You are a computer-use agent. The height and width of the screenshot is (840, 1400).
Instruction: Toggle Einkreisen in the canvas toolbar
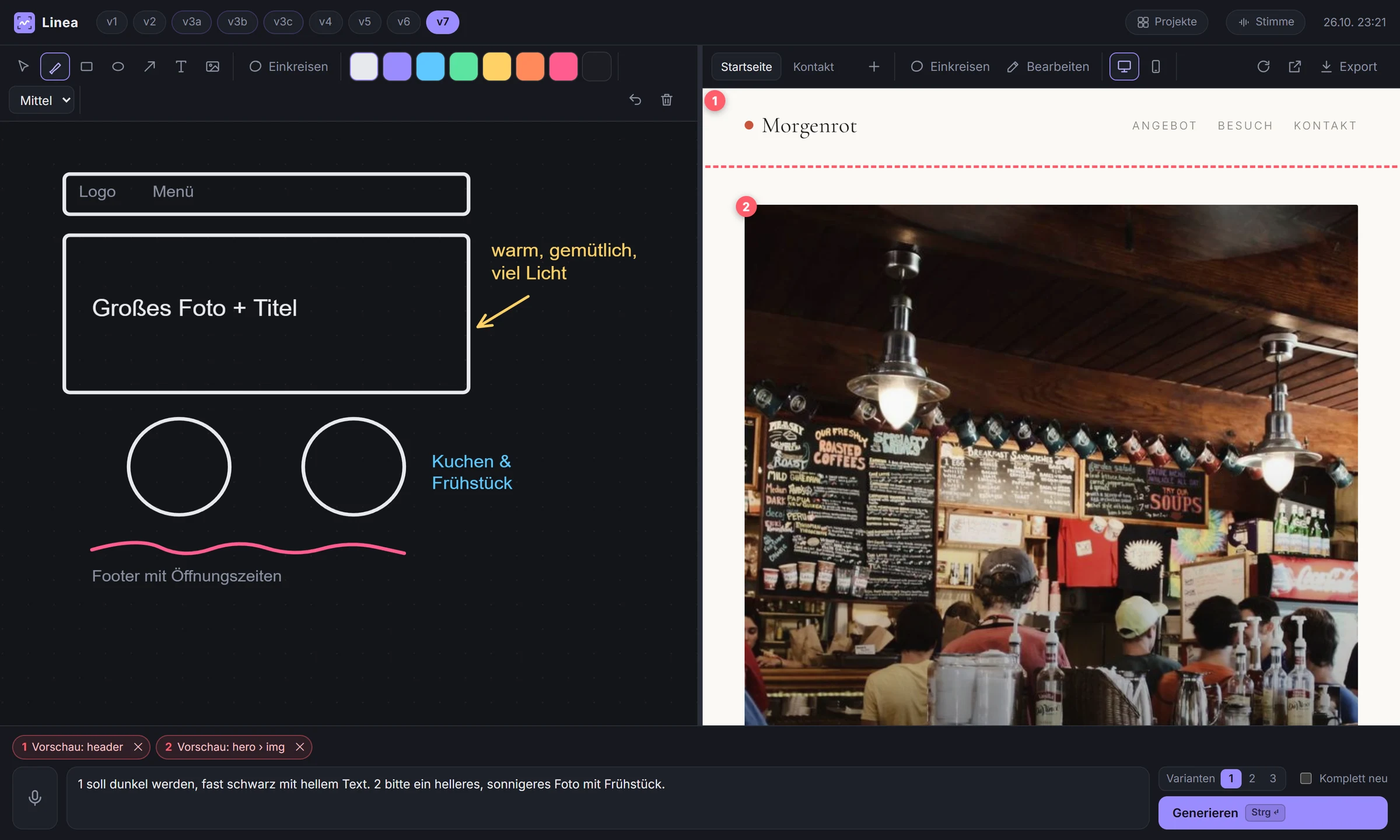point(289,66)
